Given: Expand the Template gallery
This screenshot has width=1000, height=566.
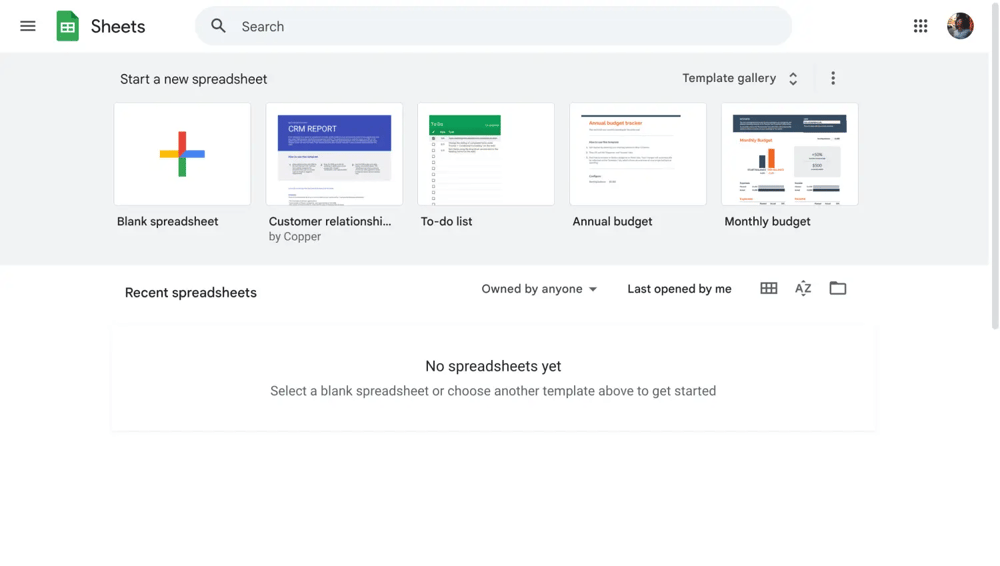Looking at the screenshot, I should [x=740, y=78].
